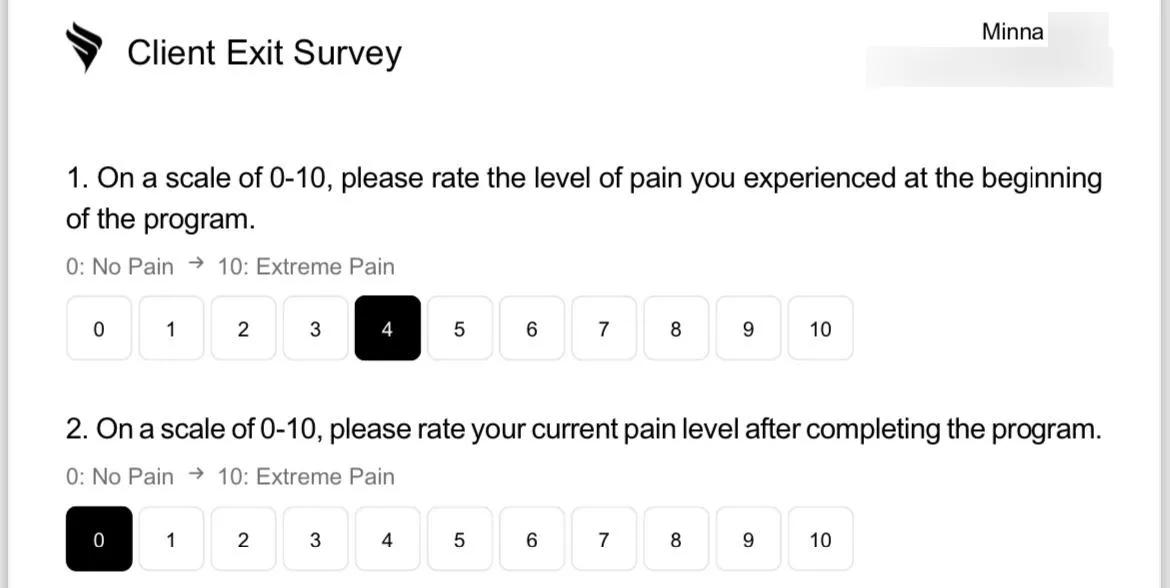Set beginning pain level to 10
Screen dimensions: 1170x588
[821, 328]
